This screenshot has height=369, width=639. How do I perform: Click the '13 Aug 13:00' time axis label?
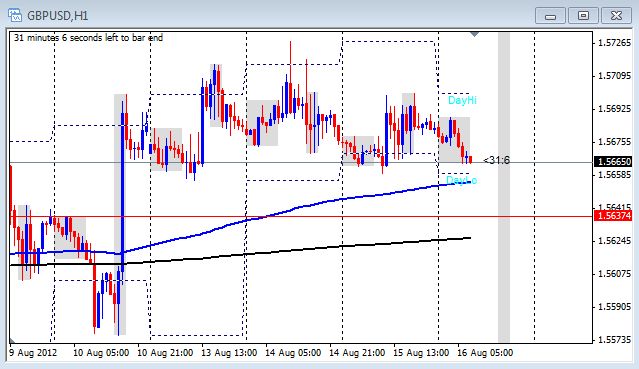tap(229, 353)
